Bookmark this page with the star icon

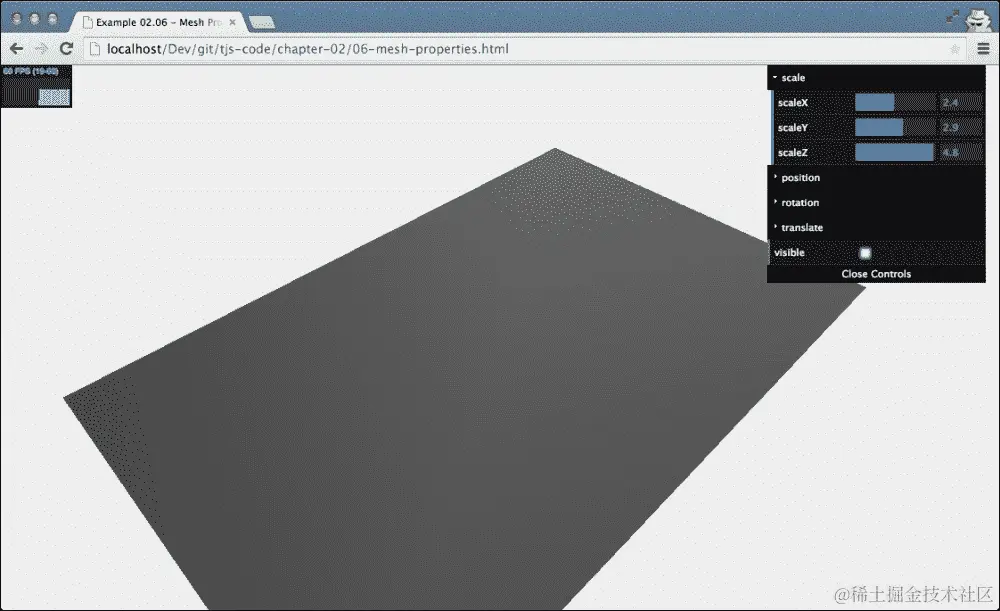955,49
